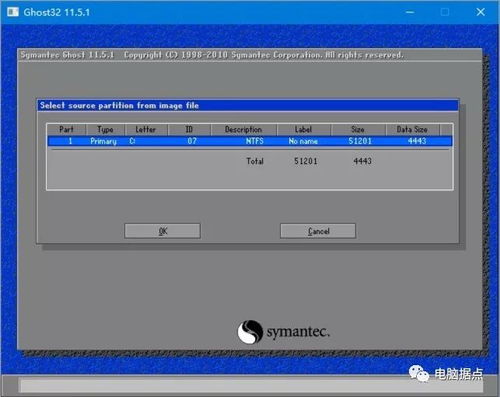
Task: Click the Label column header
Action: coord(304,129)
